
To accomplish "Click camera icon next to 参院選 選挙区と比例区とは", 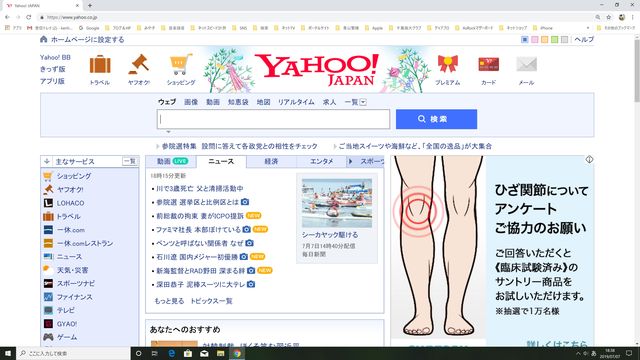I will click(x=244, y=202).
